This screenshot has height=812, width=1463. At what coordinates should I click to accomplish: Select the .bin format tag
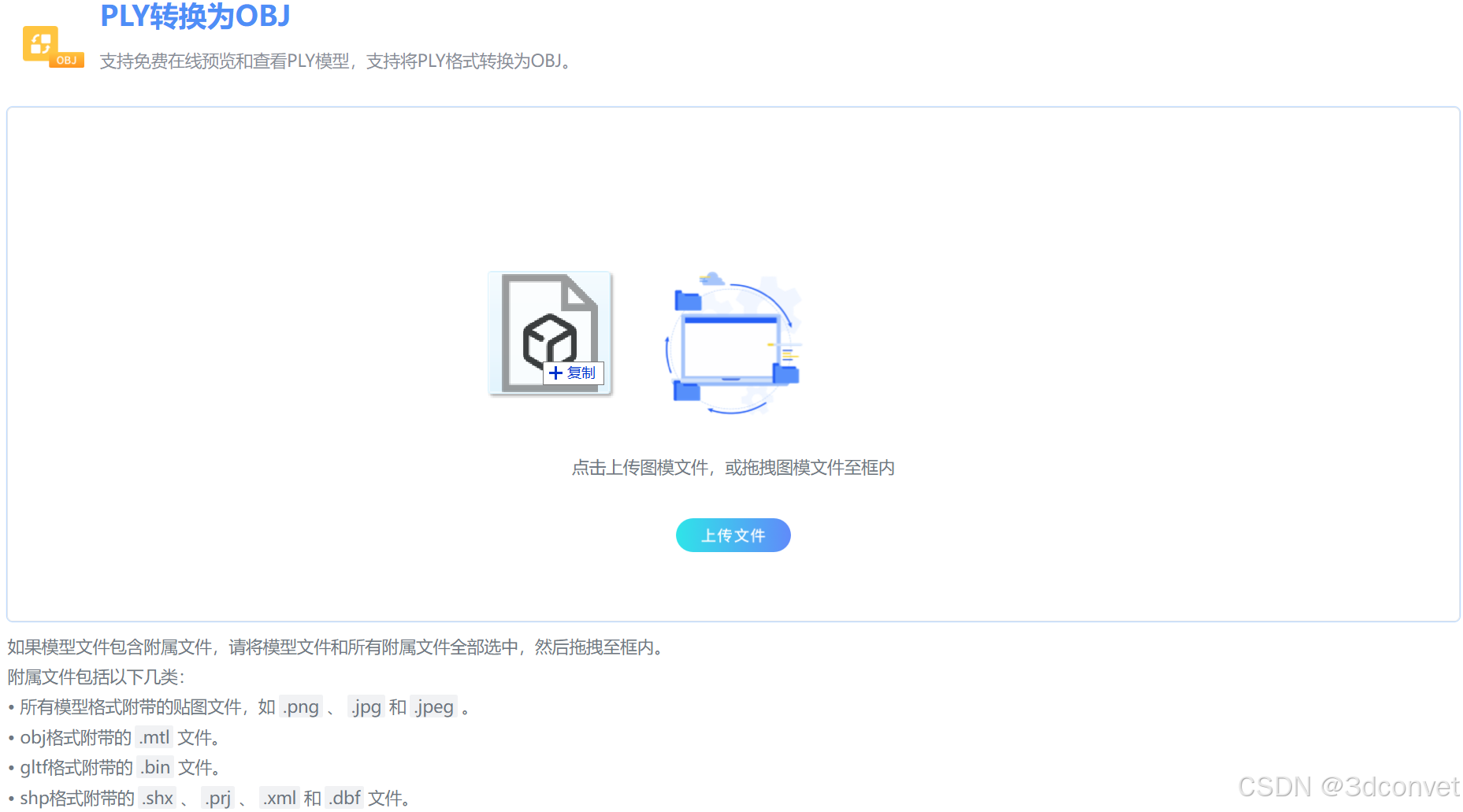[x=155, y=767]
